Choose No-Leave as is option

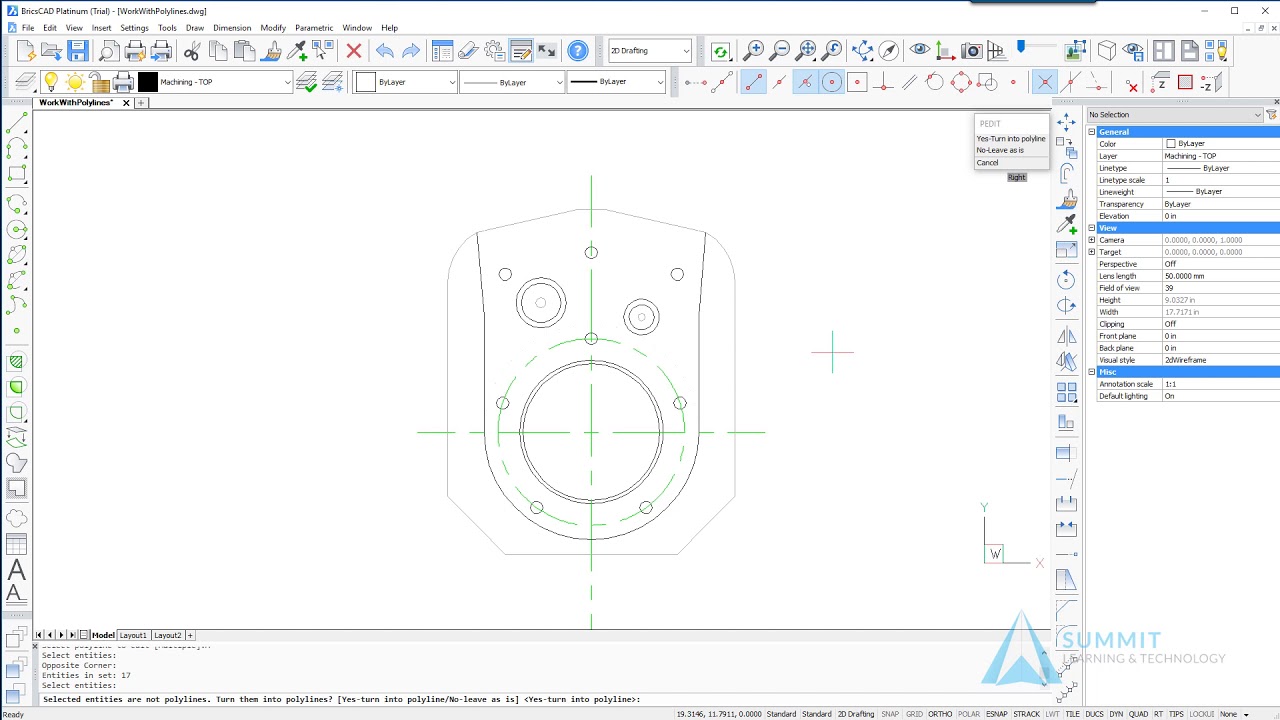(1000, 150)
